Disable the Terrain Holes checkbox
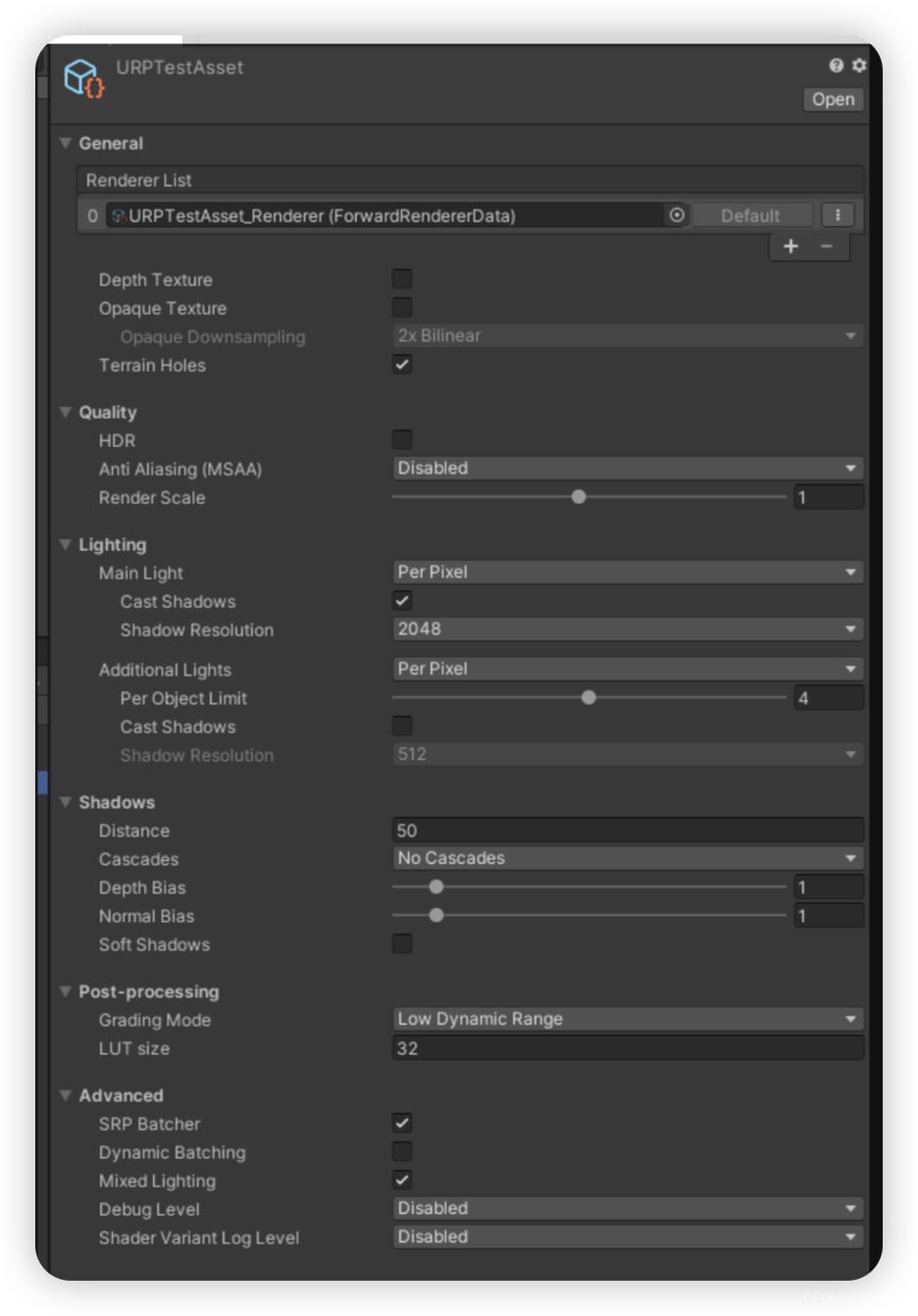The height and width of the screenshot is (1316, 918). tap(402, 364)
